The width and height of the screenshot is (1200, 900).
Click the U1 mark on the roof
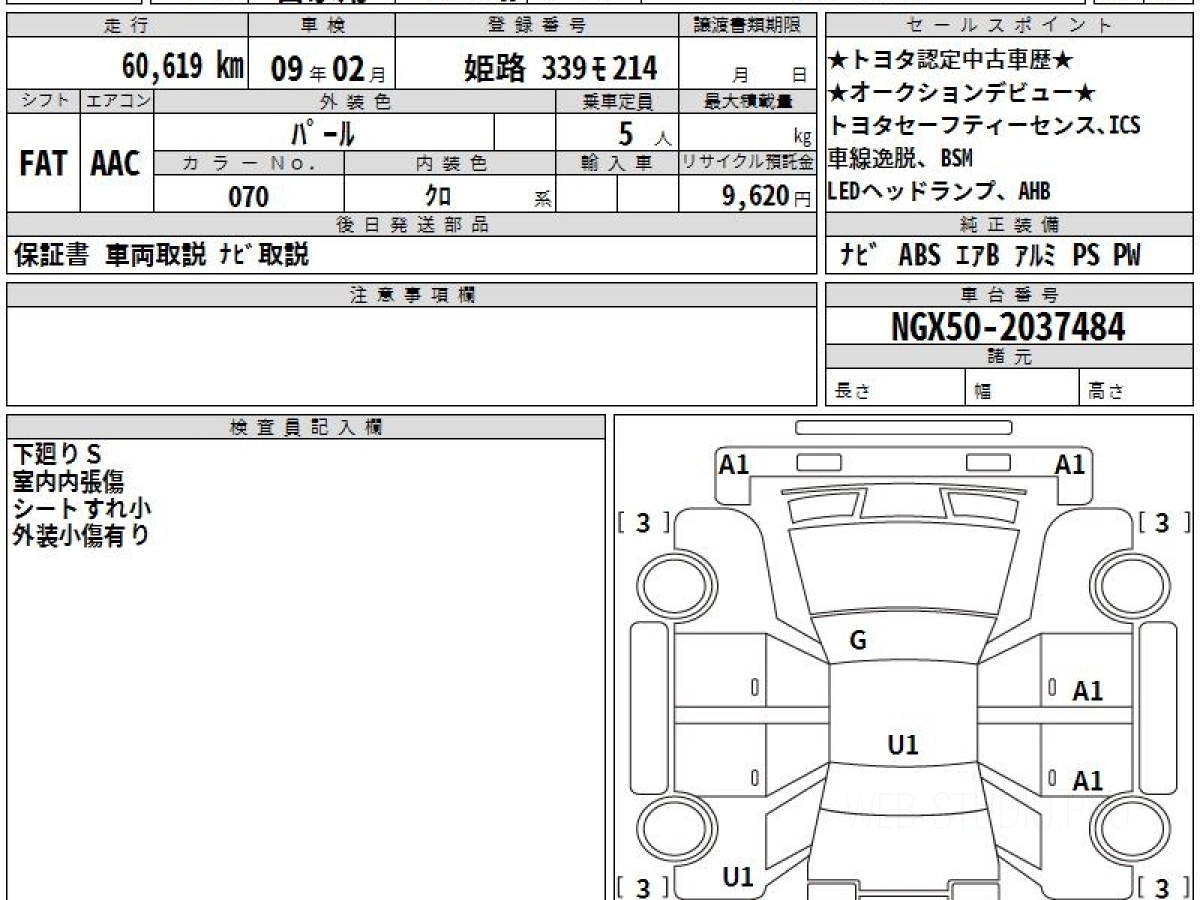point(903,745)
